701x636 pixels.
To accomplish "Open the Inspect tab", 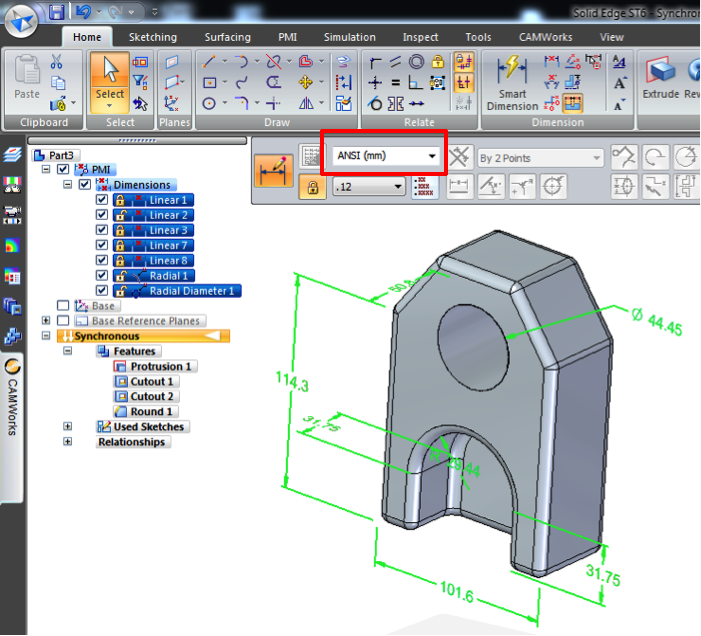I will pyautogui.click(x=420, y=37).
